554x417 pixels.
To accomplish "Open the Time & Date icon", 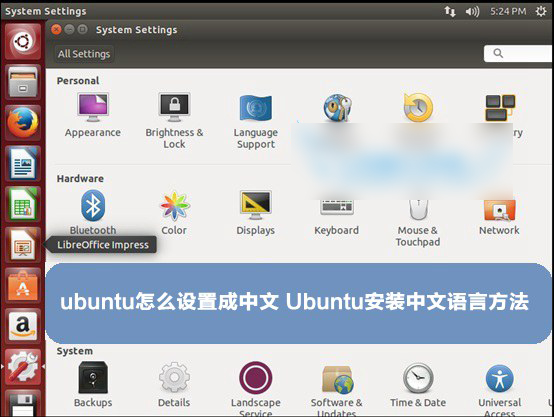I will [418, 378].
